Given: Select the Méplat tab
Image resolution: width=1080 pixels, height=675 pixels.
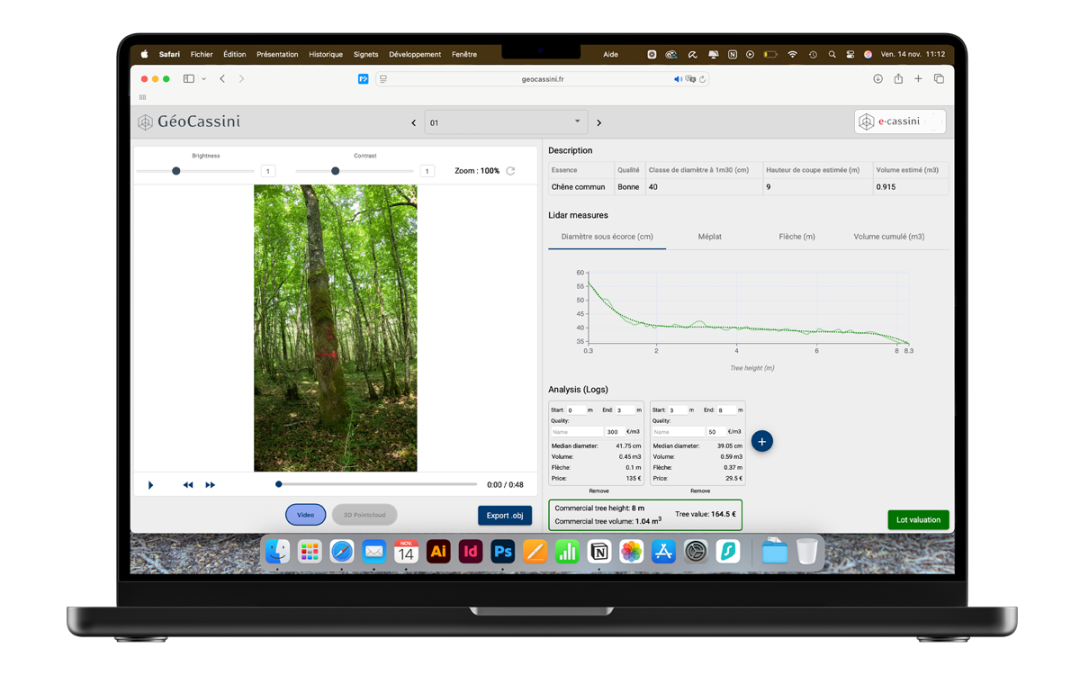Looking at the screenshot, I should (x=709, y=236).
